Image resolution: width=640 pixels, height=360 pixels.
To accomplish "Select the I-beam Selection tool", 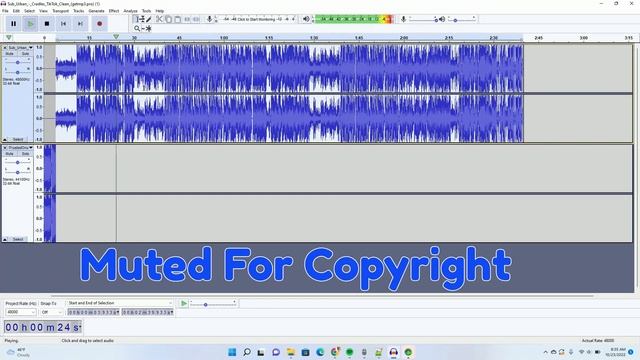I will pos(137,19).
